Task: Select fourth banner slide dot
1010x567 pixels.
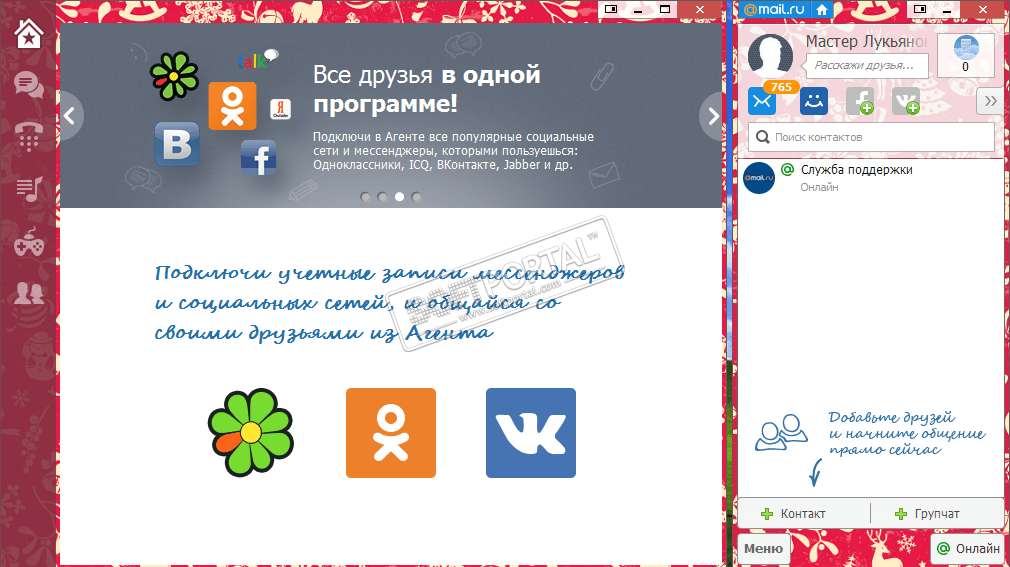Action: tap(416, 197)
